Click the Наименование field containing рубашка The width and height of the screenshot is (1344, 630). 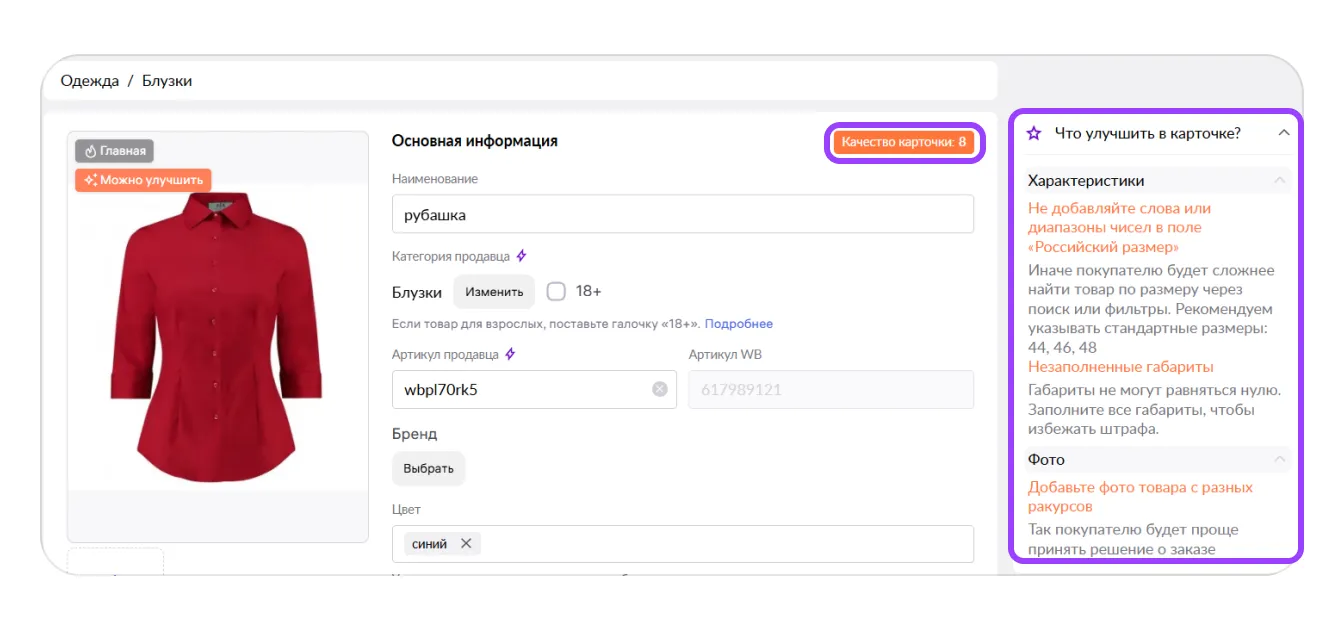683,214
